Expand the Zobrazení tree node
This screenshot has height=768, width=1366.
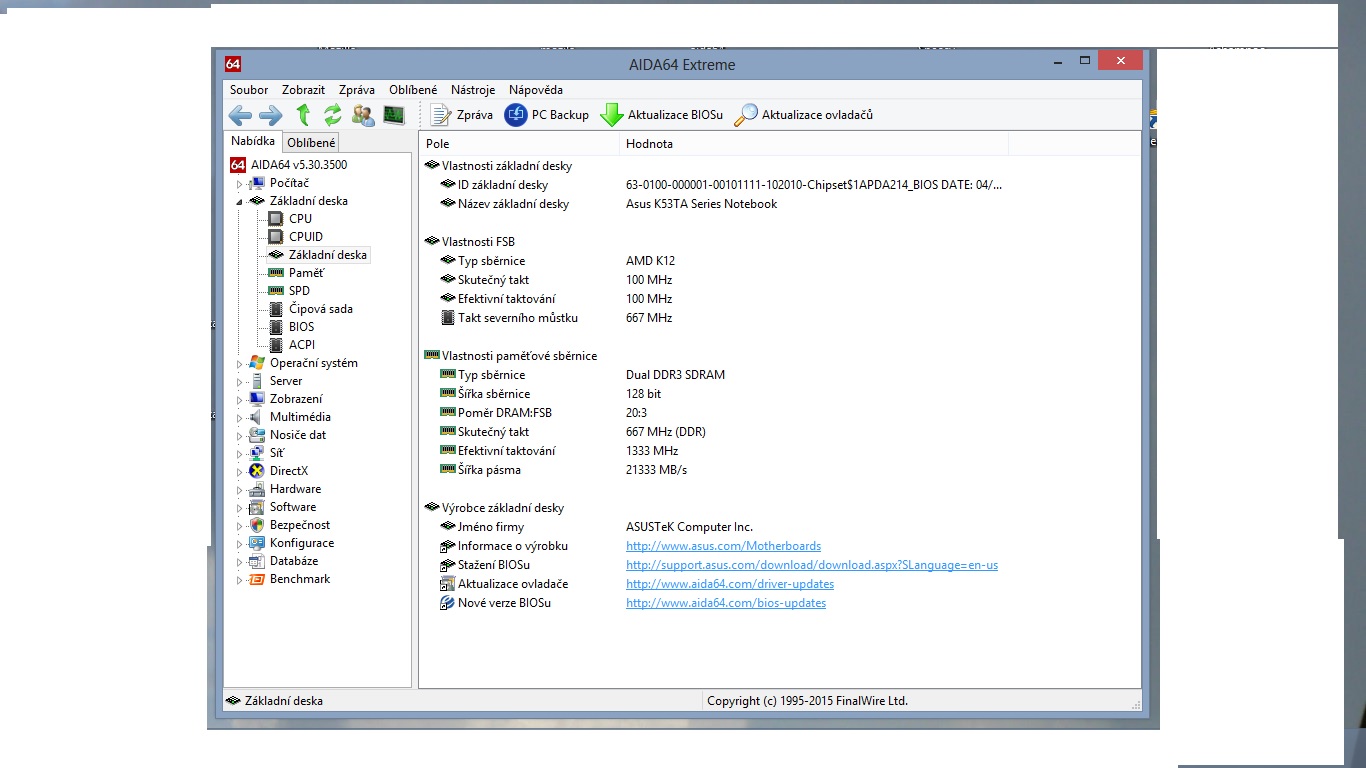240,400
